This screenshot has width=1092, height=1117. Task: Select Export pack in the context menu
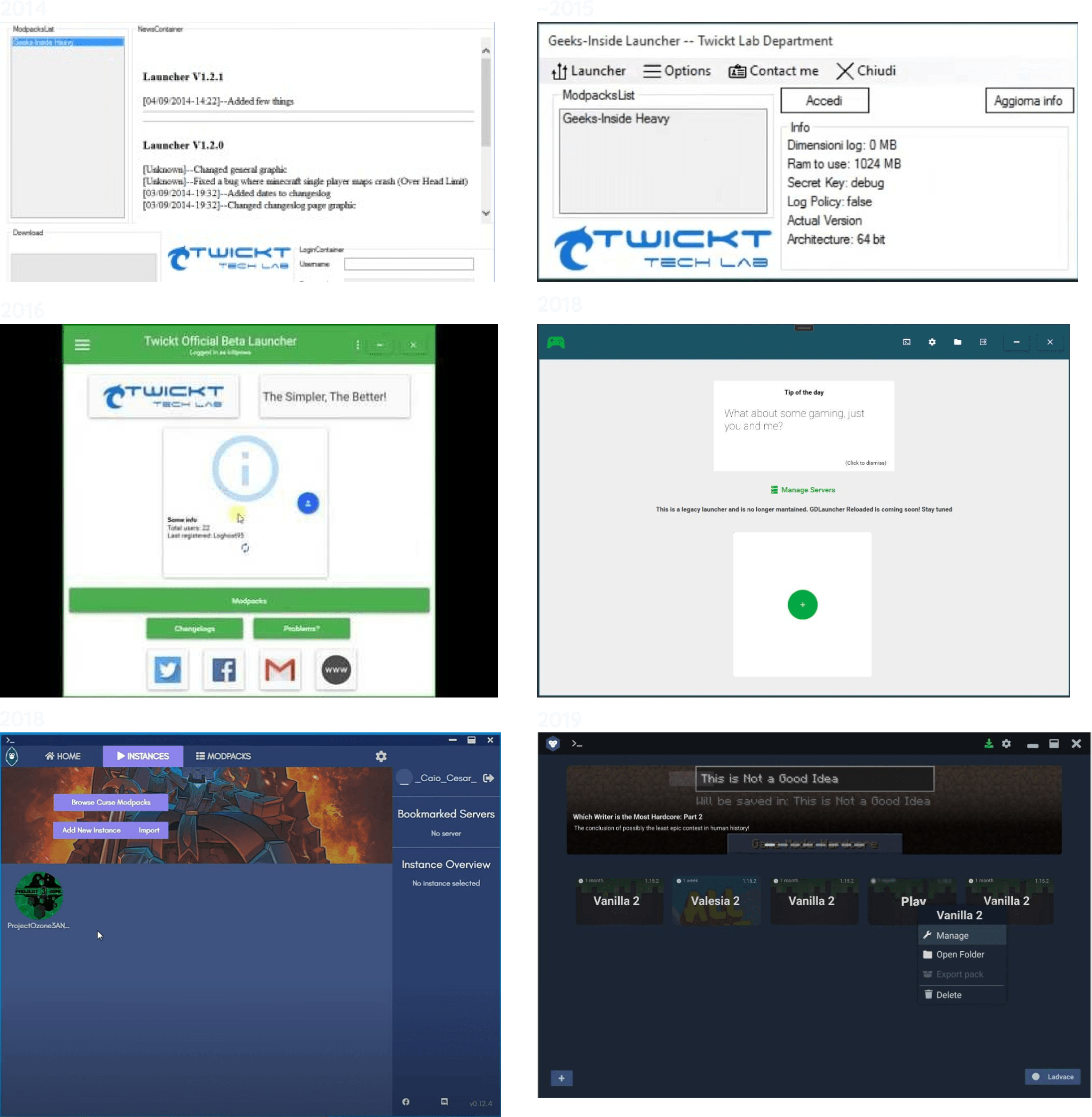tap(962, 974)
